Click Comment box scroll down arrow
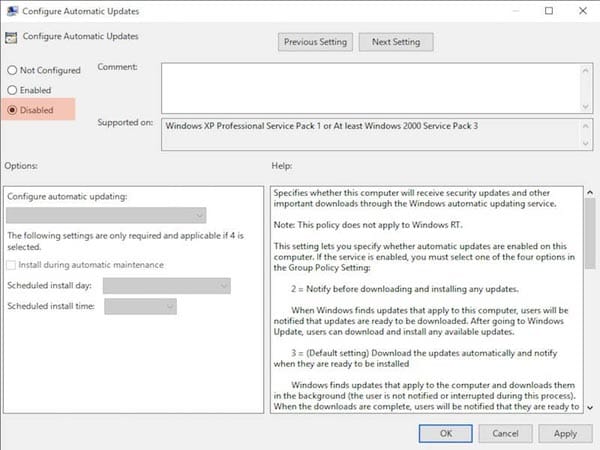 [585, 106]
